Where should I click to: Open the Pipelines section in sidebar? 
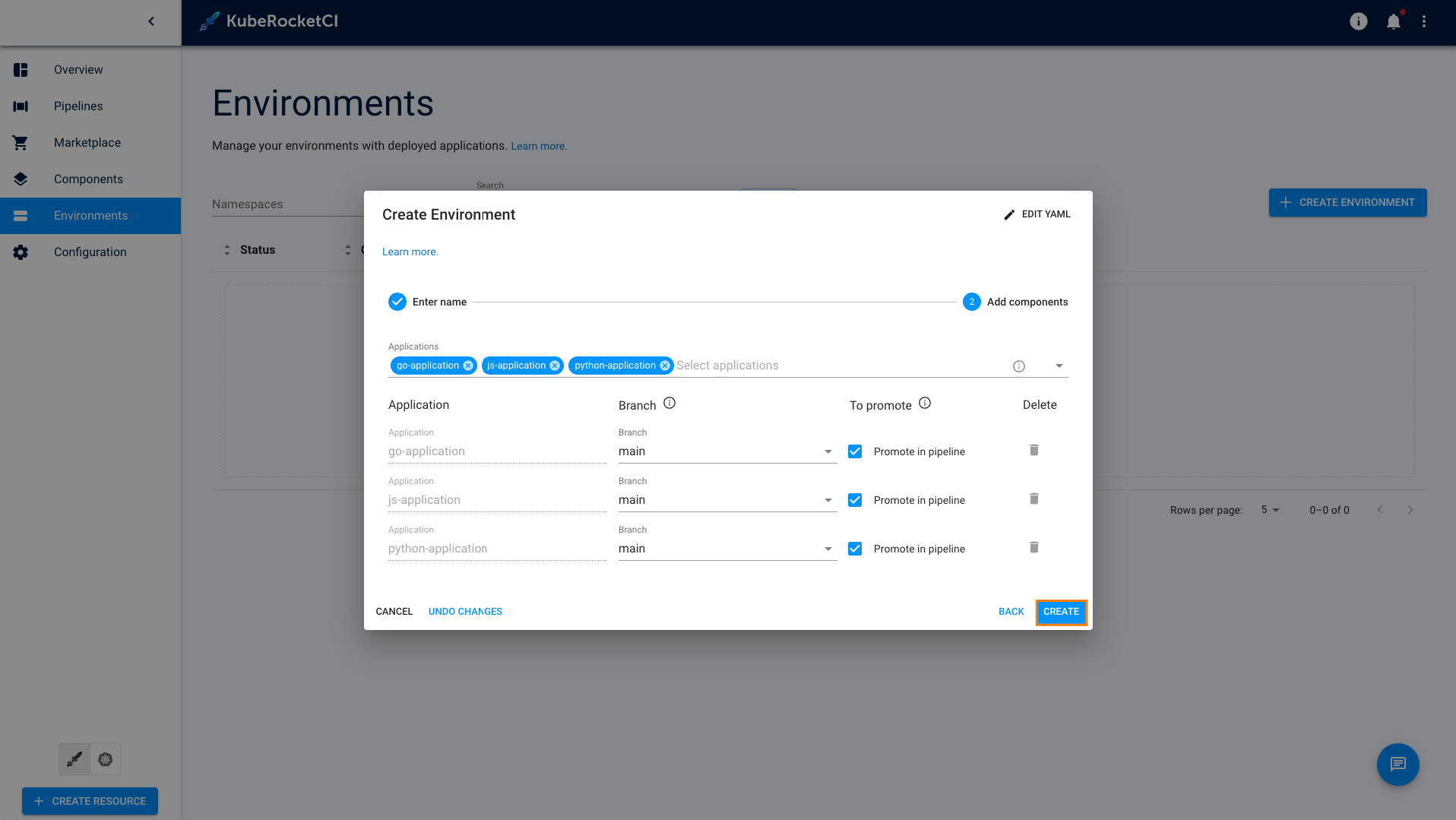(78, 106)
